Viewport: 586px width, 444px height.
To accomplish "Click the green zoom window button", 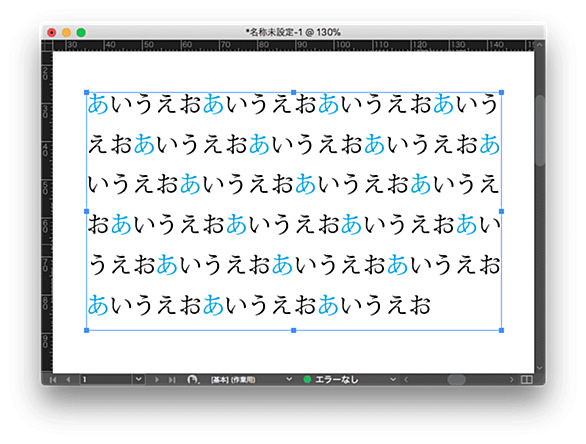I will pos(81,33).
